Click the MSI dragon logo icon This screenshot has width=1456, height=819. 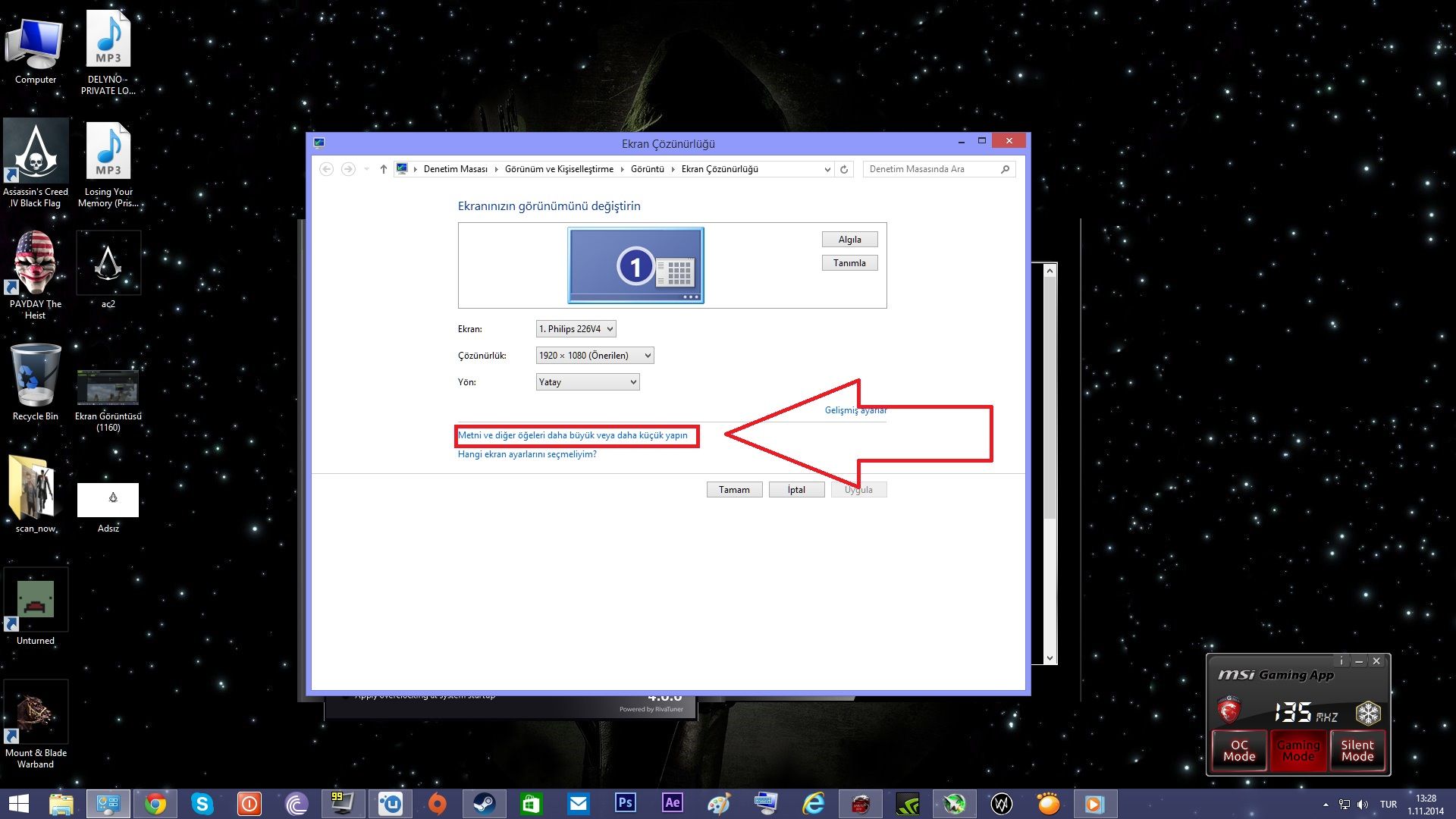point(1228,711)
